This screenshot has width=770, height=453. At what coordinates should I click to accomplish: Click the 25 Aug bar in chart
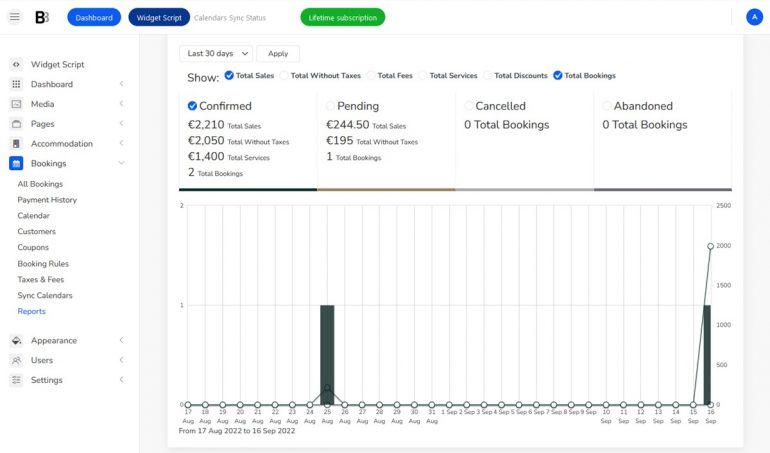(327, 355)
